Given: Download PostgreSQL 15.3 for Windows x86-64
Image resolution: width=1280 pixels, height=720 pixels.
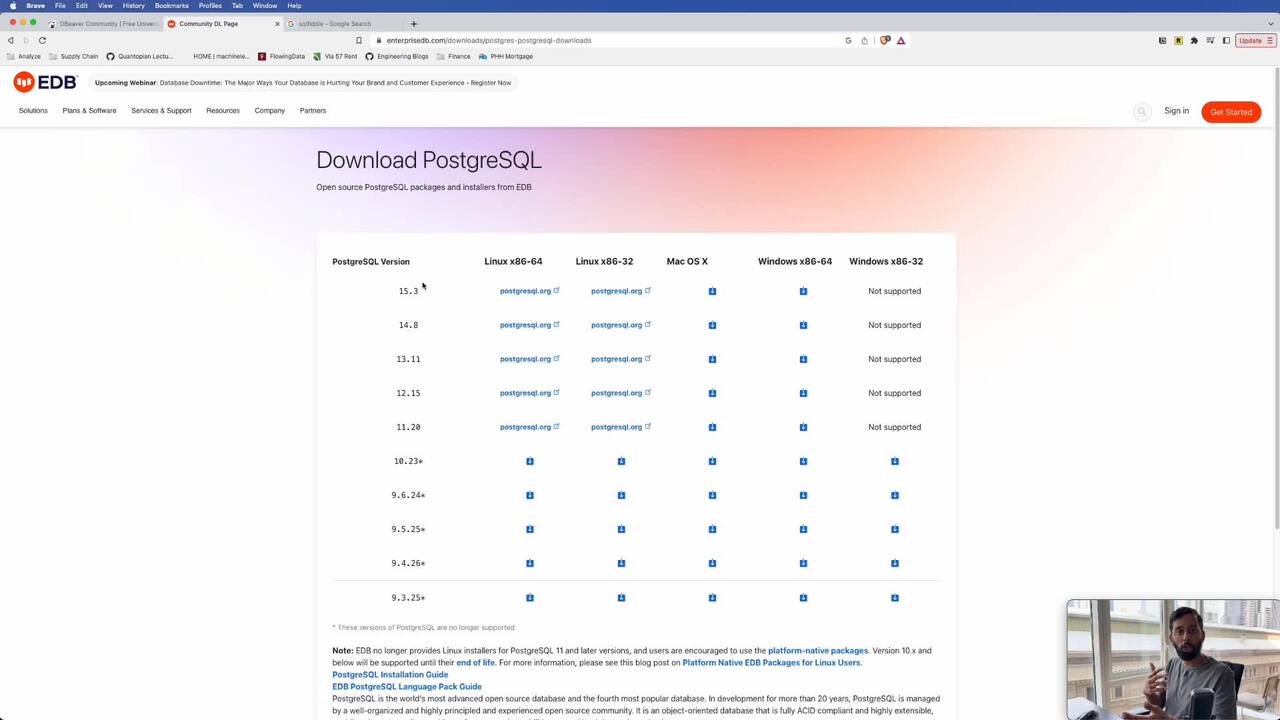Looking at the screenshot, I should 803,291.
